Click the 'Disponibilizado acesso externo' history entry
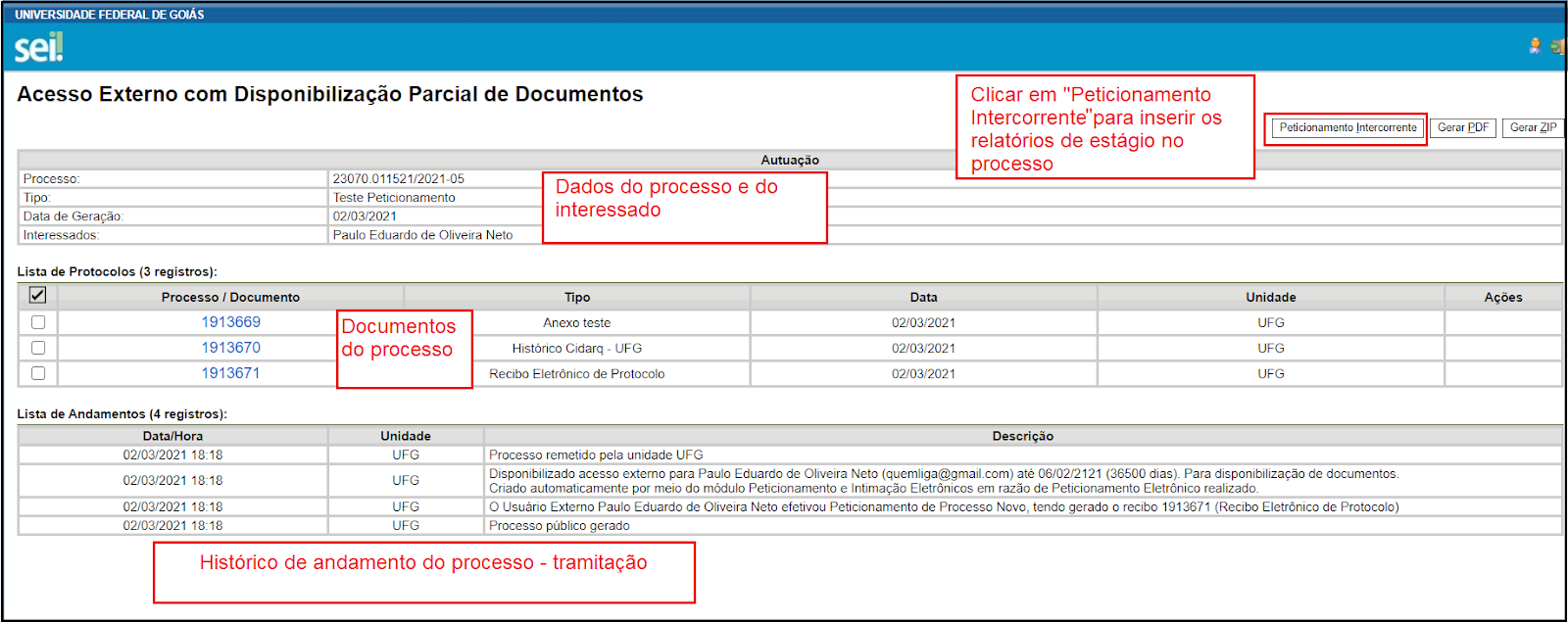This screenshot has height=622, width=1568. click(x=944, y=481)
